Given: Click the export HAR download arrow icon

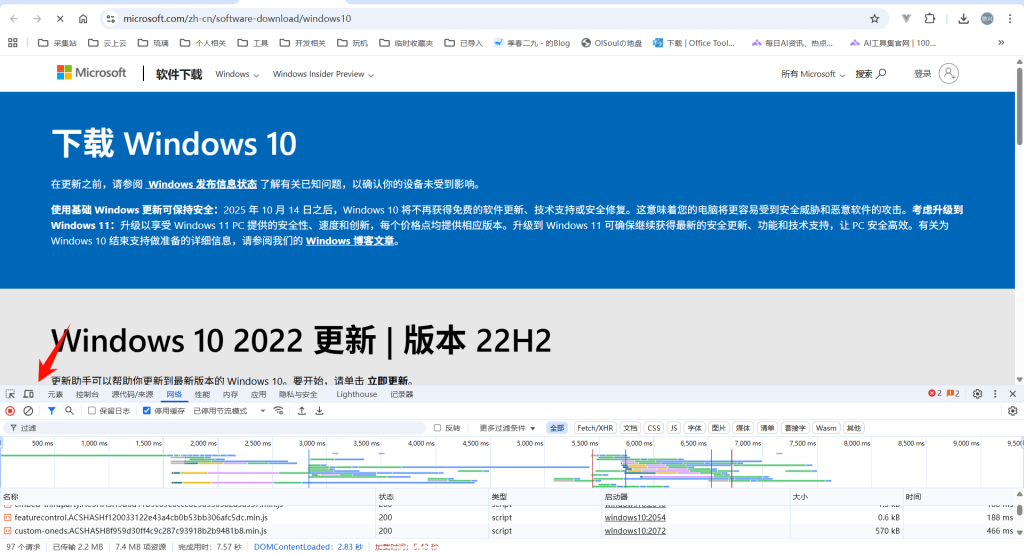Looking at the screenshot, I should 319,411.
